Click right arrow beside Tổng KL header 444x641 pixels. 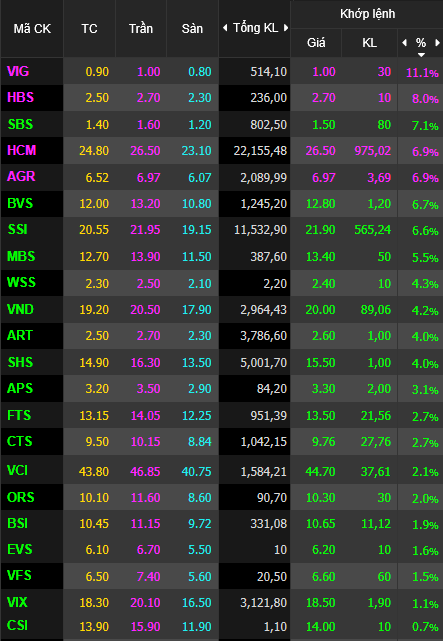click(x=286, y=28)
